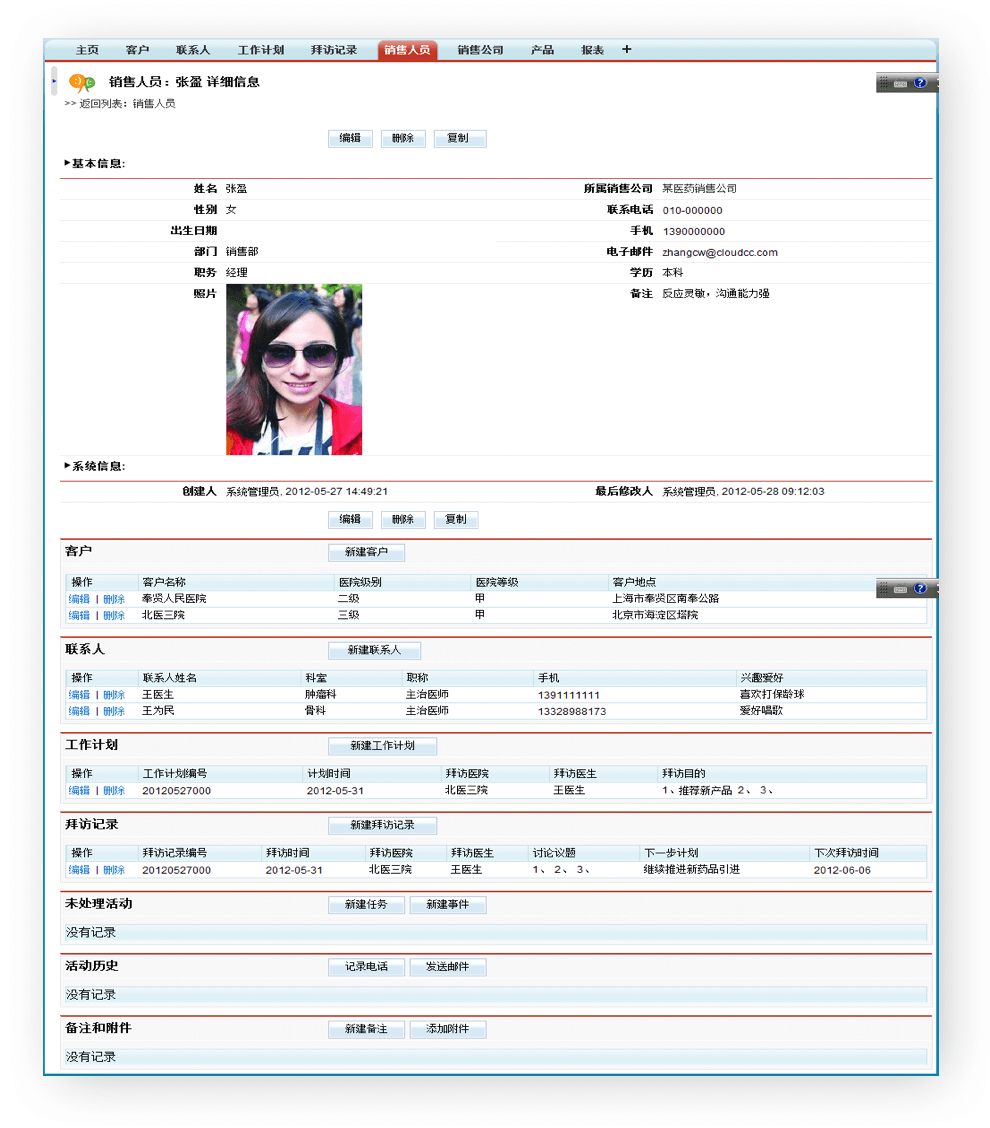Click the 新建联系人 button
The image size is (990, 1128).
tap(374, 650)
